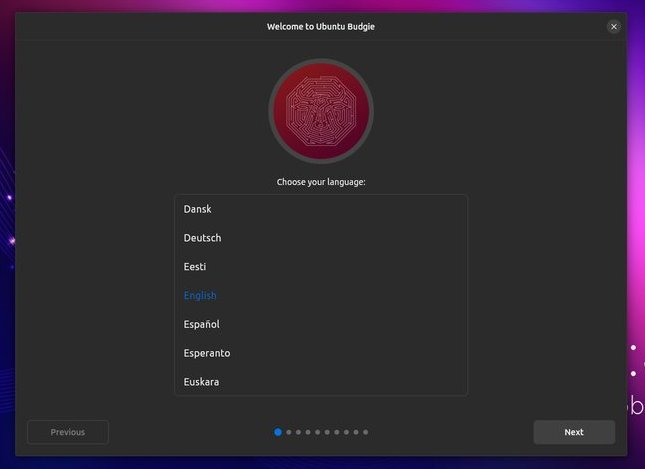Jump to the last page indicator dot

(366, 432)
